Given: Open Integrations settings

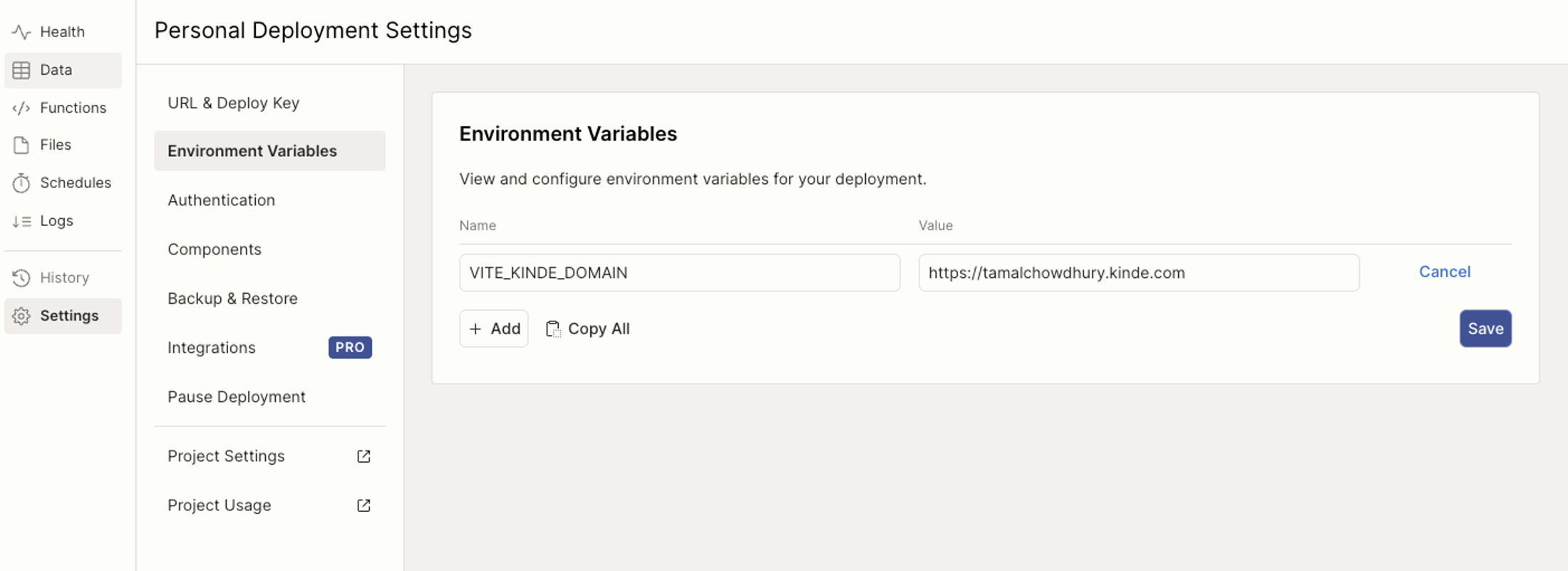Looking at the screenshot, I should 269,347.
